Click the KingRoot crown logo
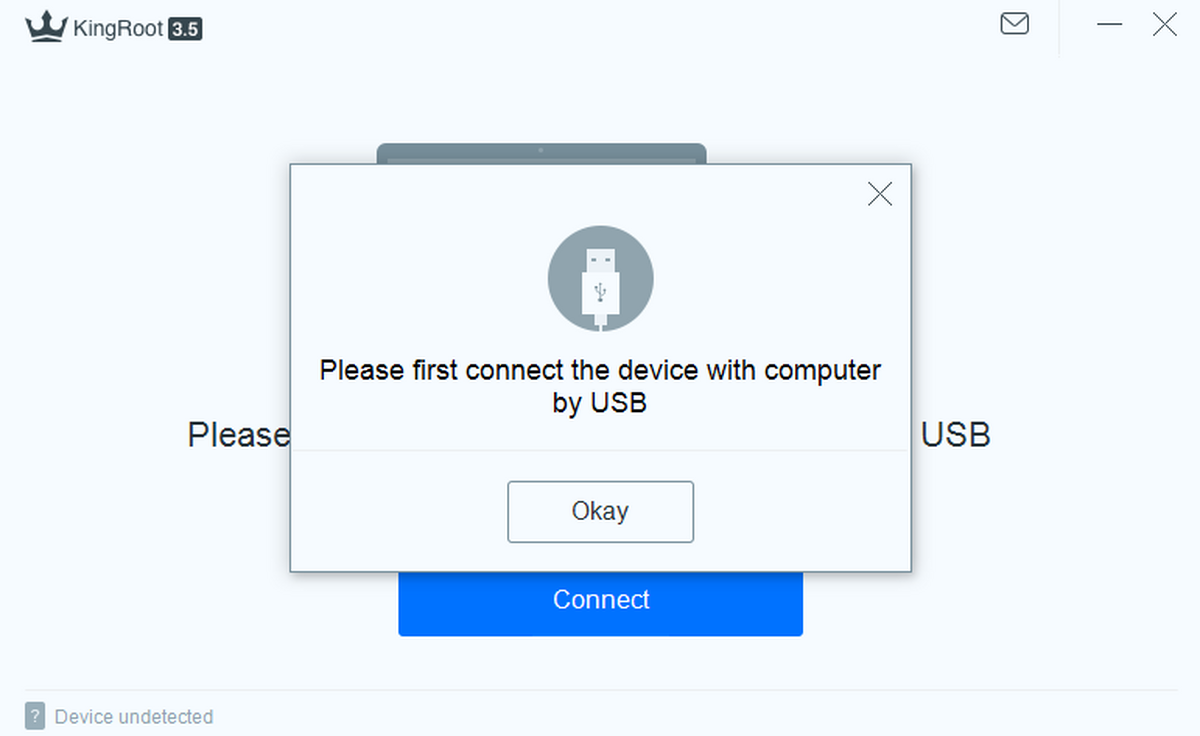 point(46,27)
